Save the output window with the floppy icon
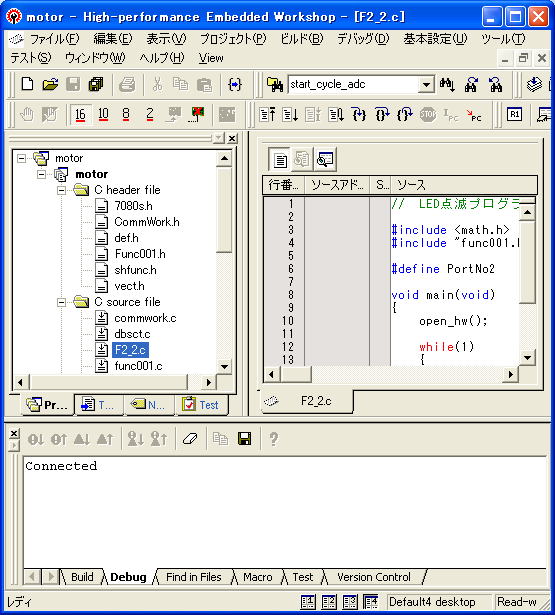Viewport: 555px width, 615px height. tap(245, 439)
